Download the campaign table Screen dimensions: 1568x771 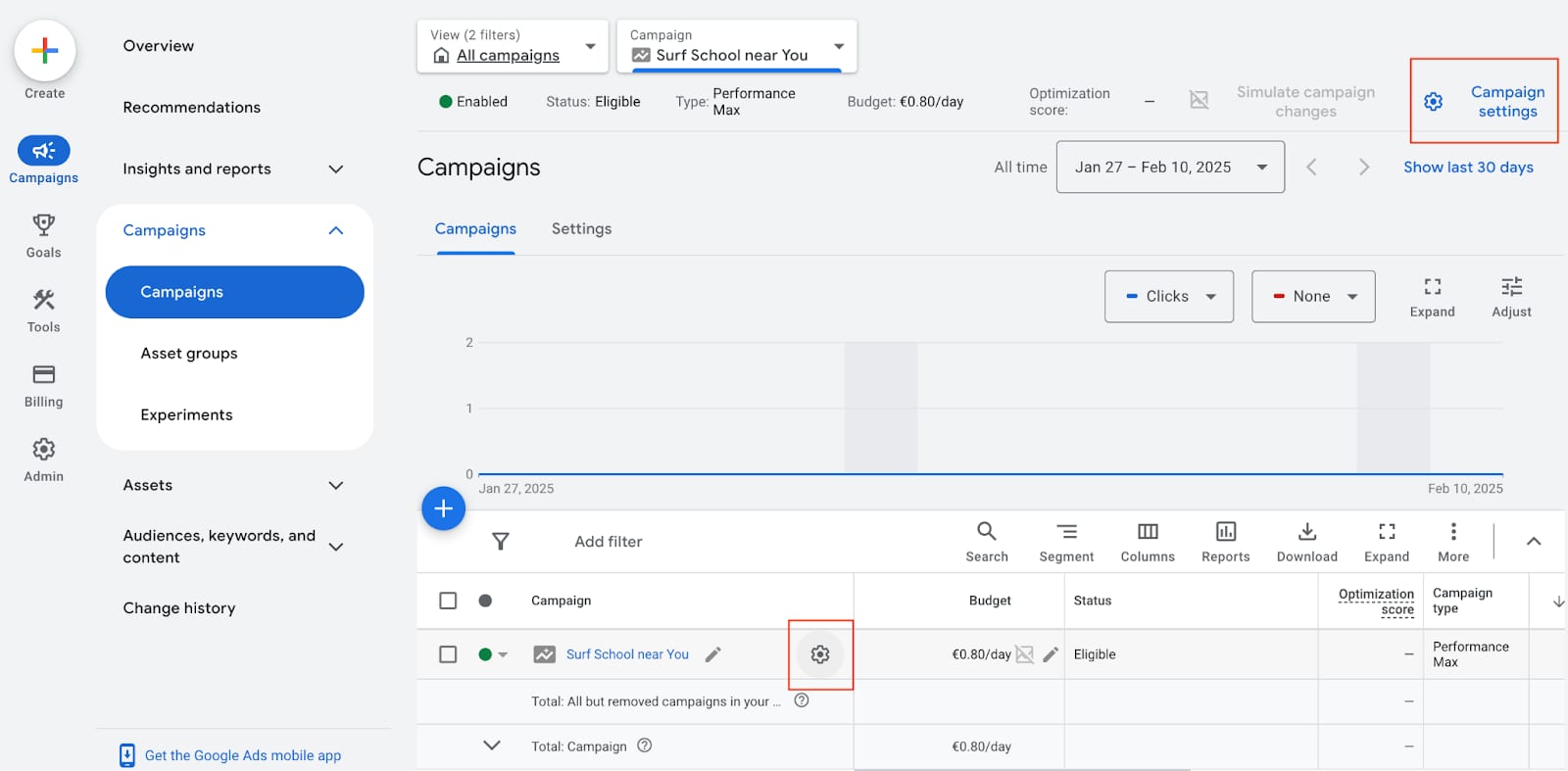coord(1307,542)
